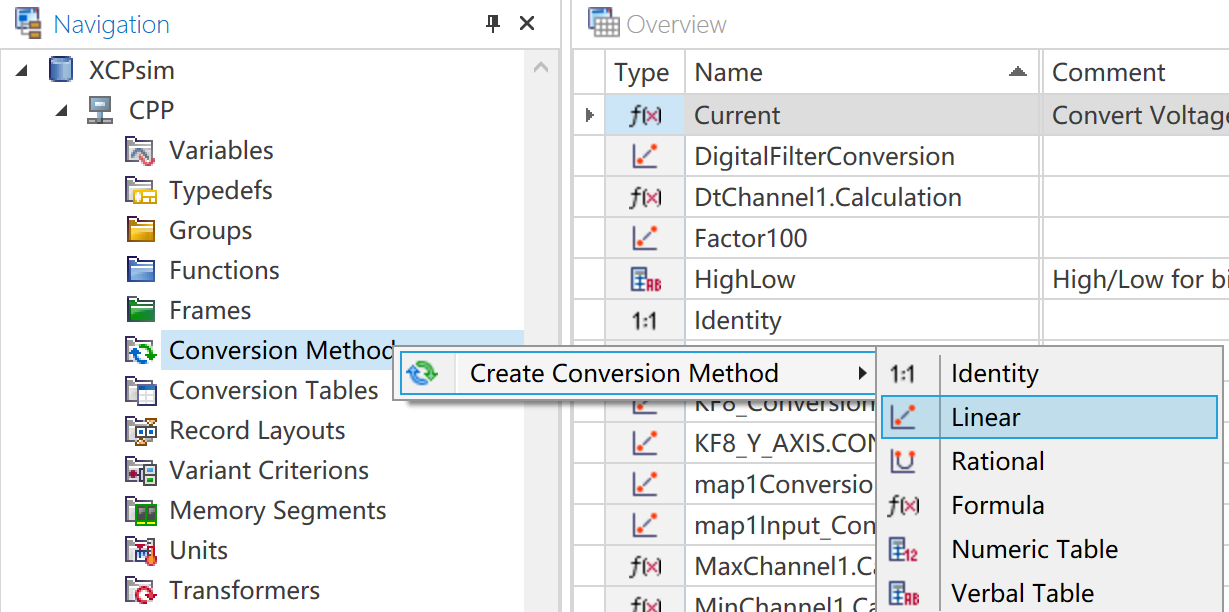Click the XCPsim database icon
1229x612 pixels.
61,70
